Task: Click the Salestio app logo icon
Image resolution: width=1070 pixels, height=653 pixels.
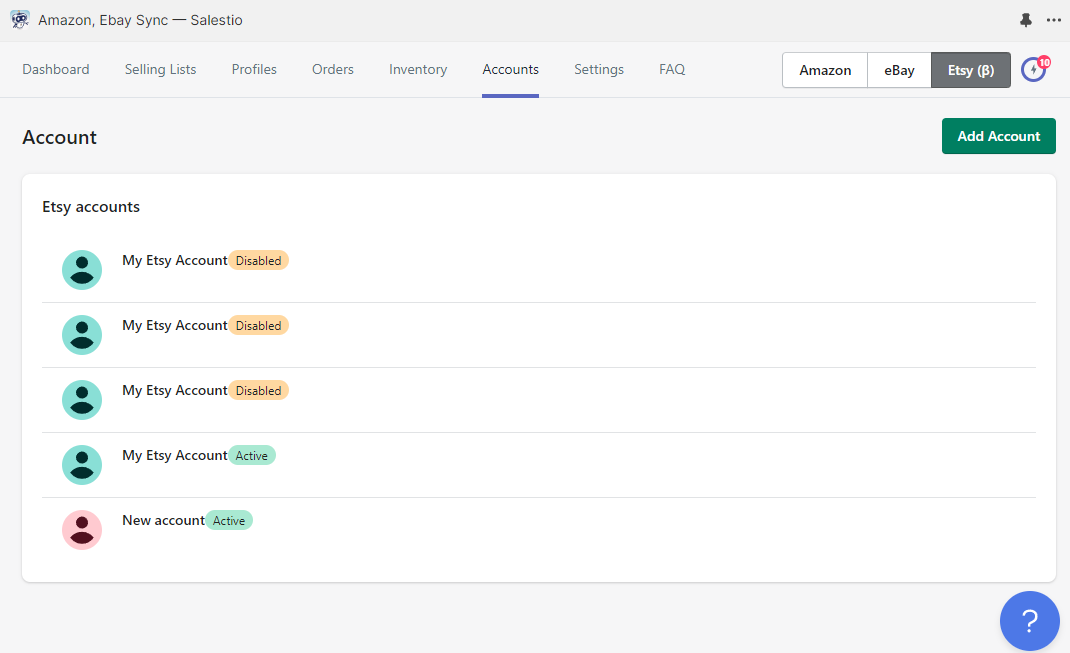Action: coord(20,20)
